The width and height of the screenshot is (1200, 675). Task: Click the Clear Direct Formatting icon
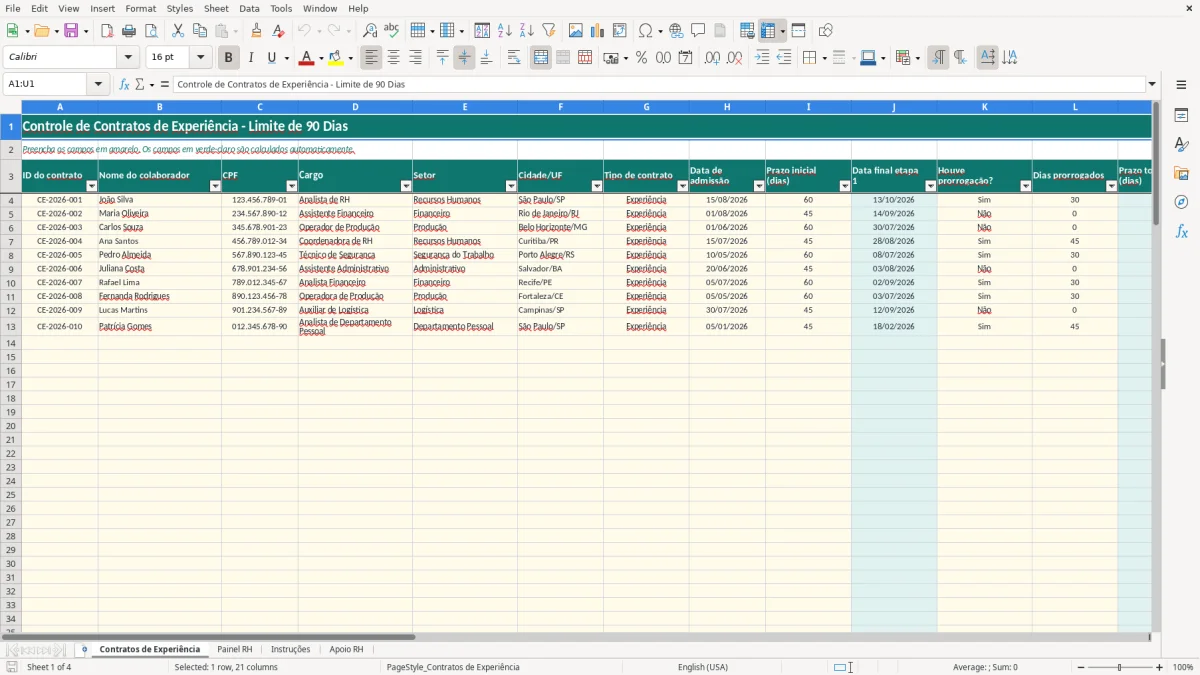[x=278, y=31]
